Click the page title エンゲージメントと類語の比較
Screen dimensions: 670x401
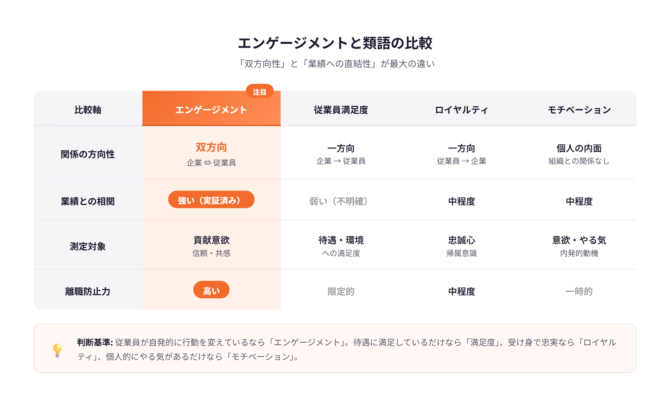click(x=334, y=43)
